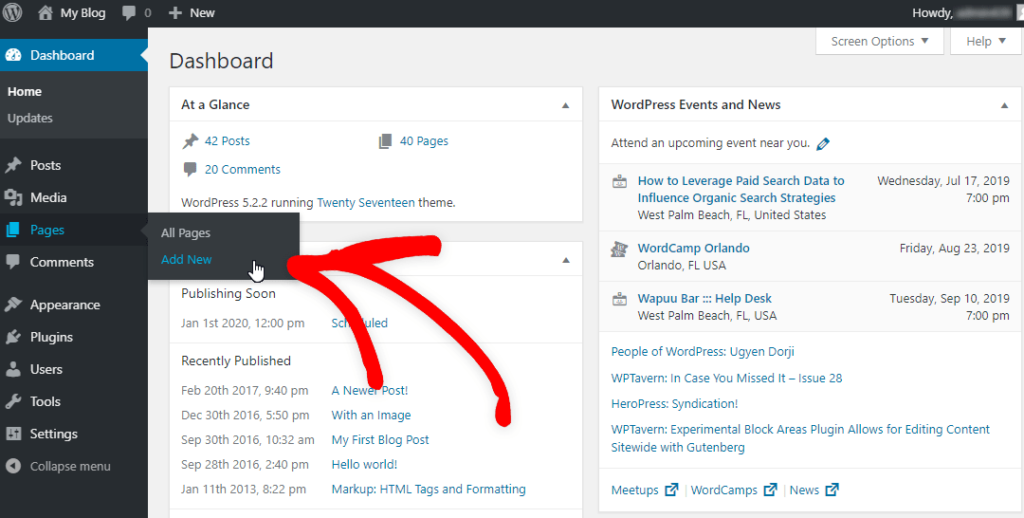Edit event location with pencil icon

[x=823, y=144]
